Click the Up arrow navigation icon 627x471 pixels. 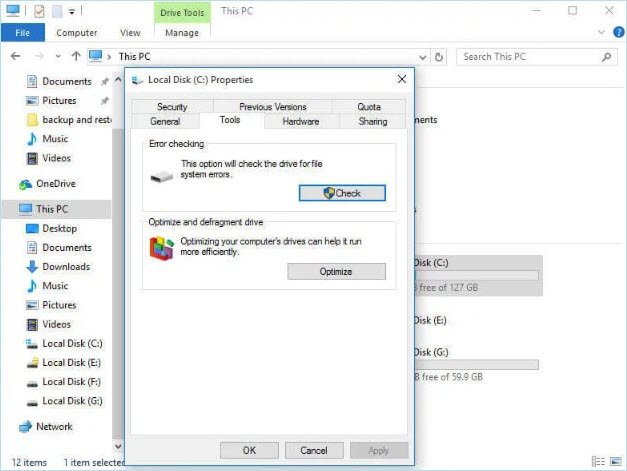click(x=76, y=57)
